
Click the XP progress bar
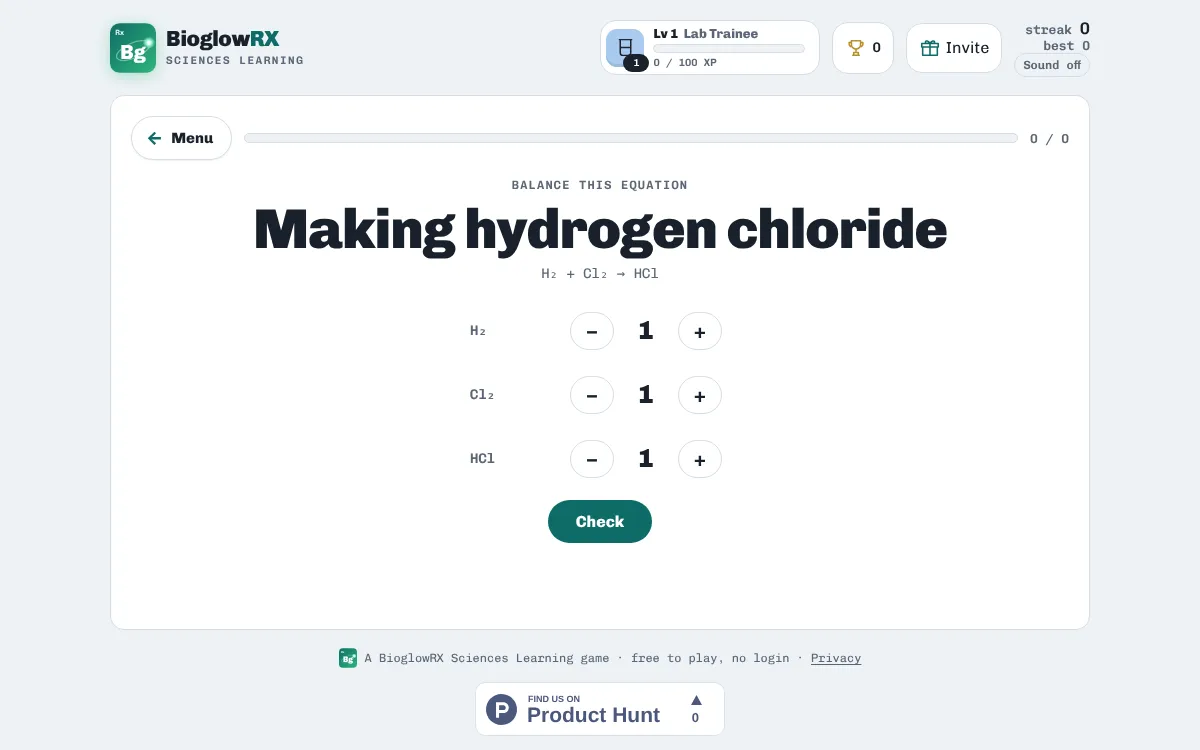[729, 48]
